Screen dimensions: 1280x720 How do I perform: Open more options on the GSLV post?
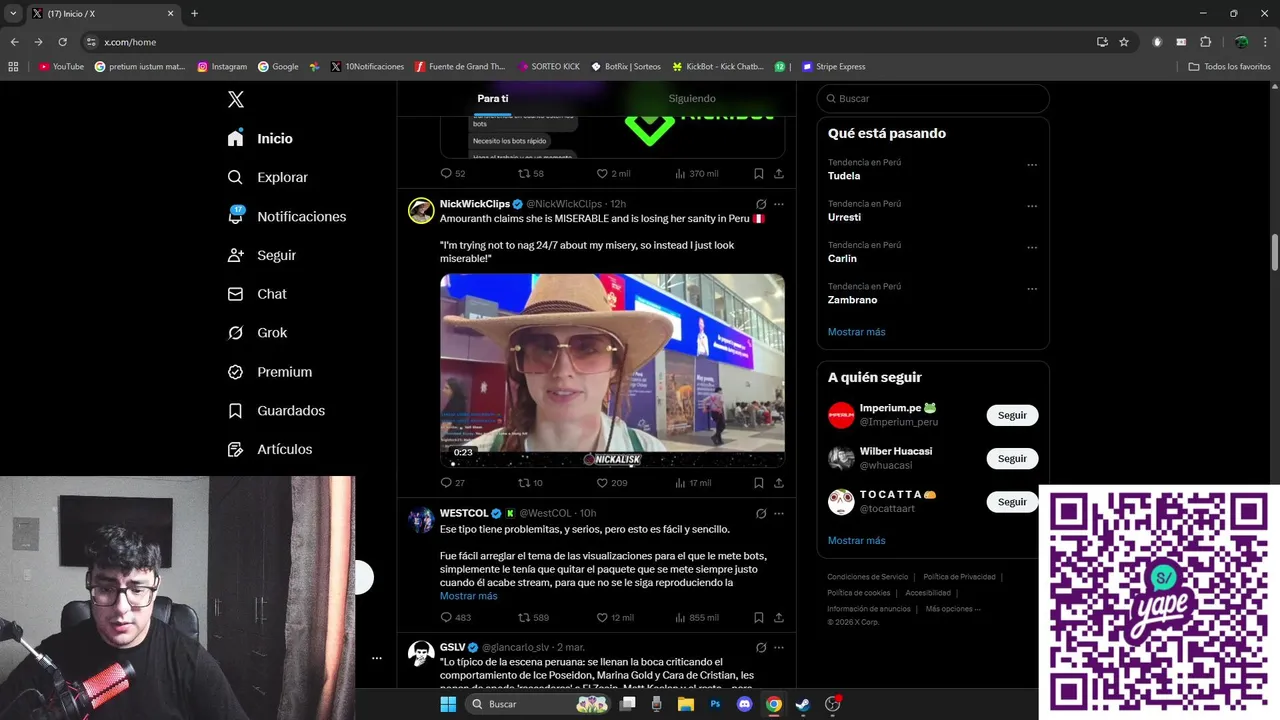click(779, 647)
